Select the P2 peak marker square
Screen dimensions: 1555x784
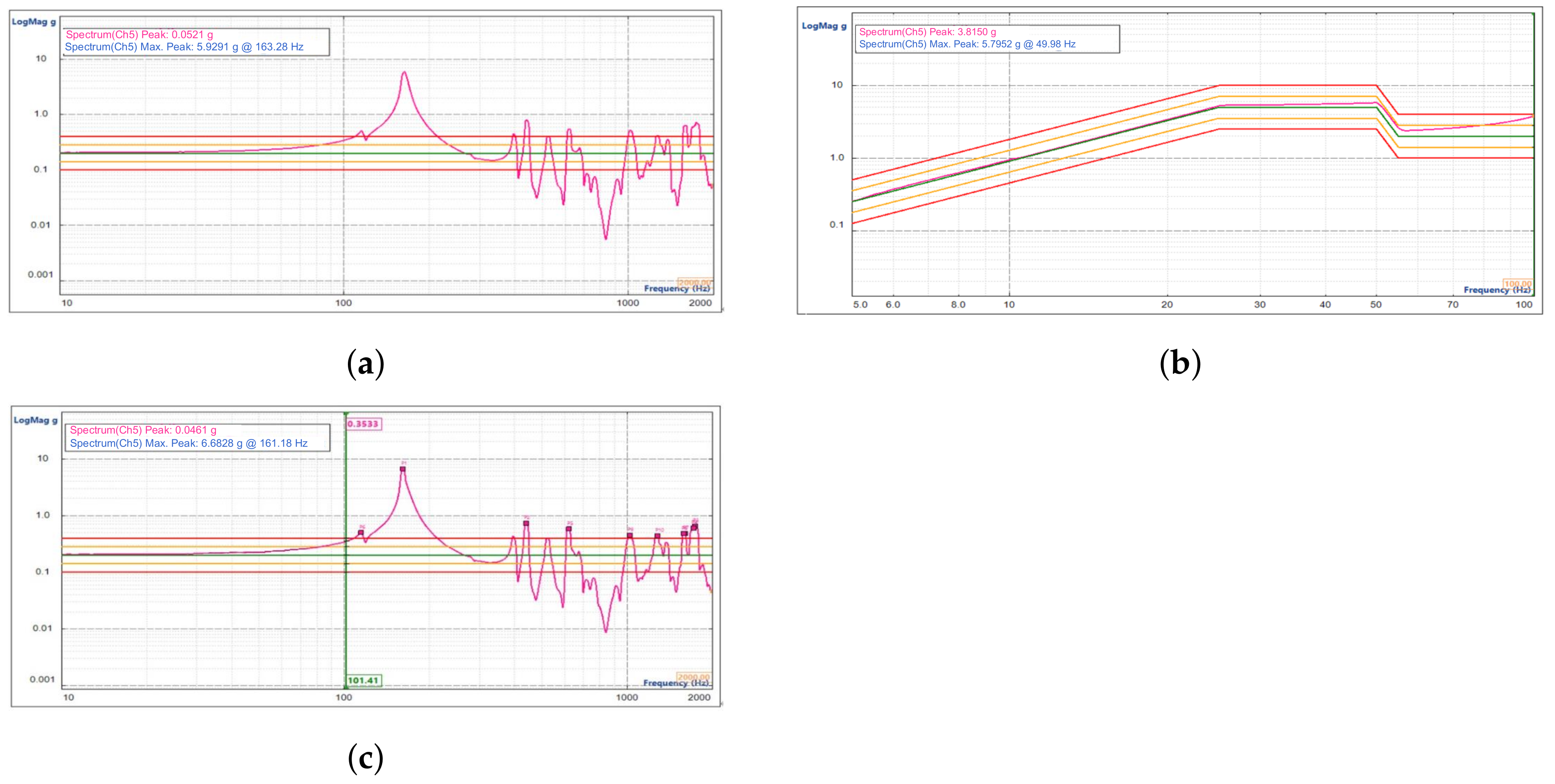(526, 523)
